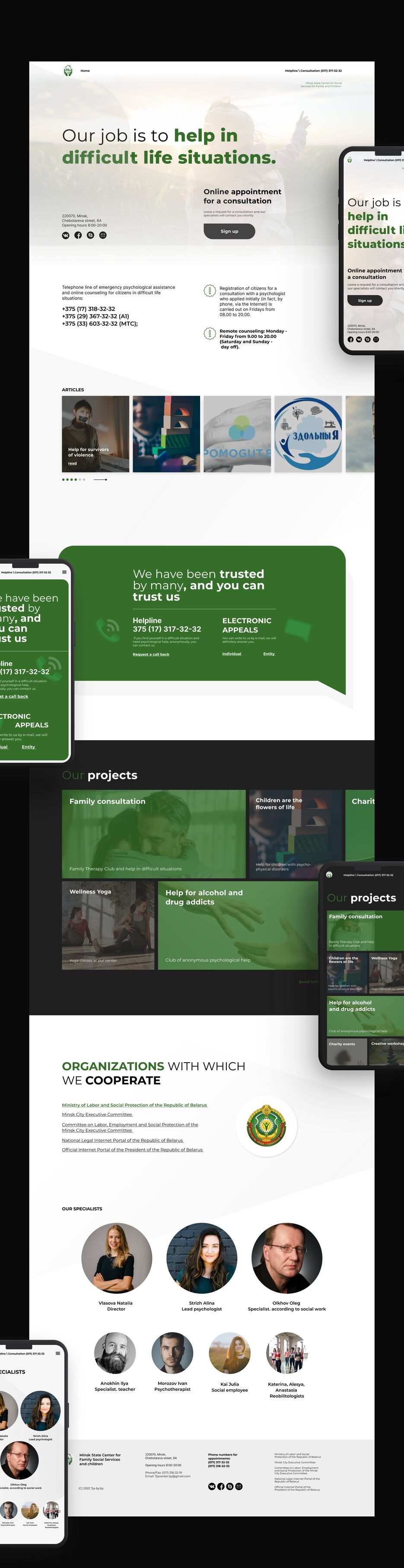Click the Skype icon on the top phone mockup
This screenshot has height=1568, width=404.
click(368, 340)
